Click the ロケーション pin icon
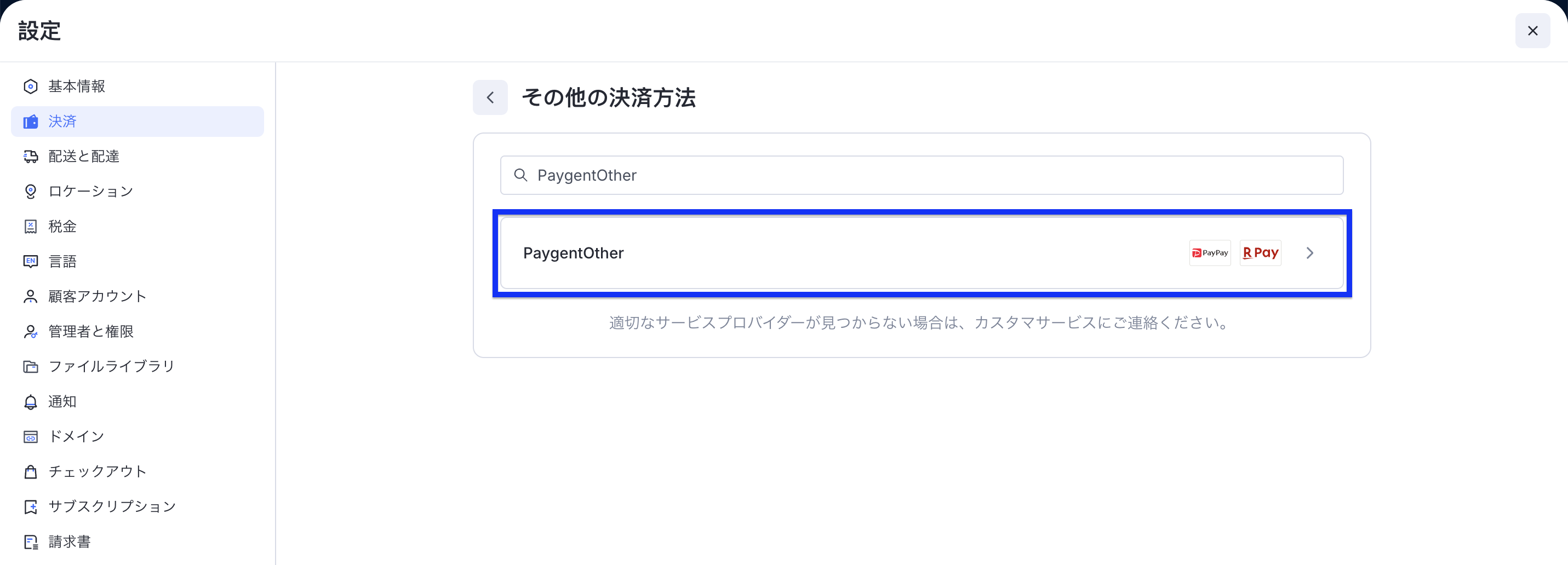1568x565 pixels. (31, 192)
